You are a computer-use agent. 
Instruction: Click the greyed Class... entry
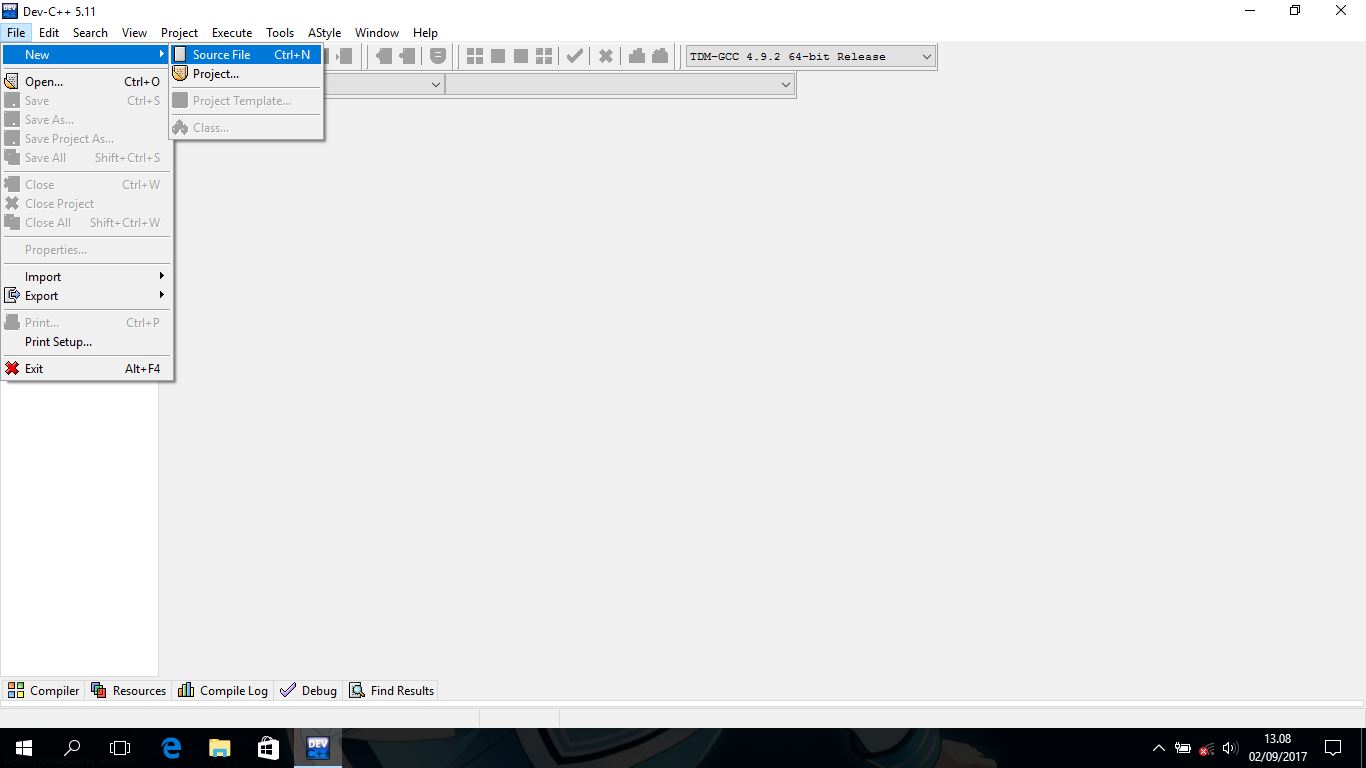[x=246, y=128]
